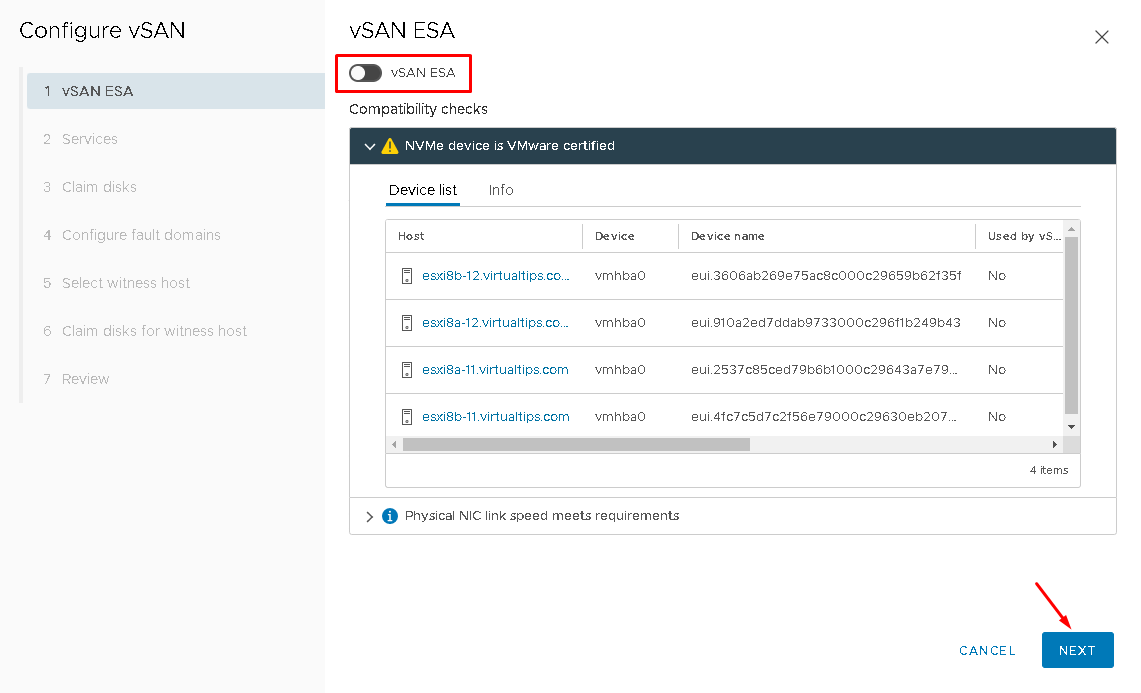
Task: Open the esxi8a-11.virtualtips.com host link
Action: (x=495, y=369)
